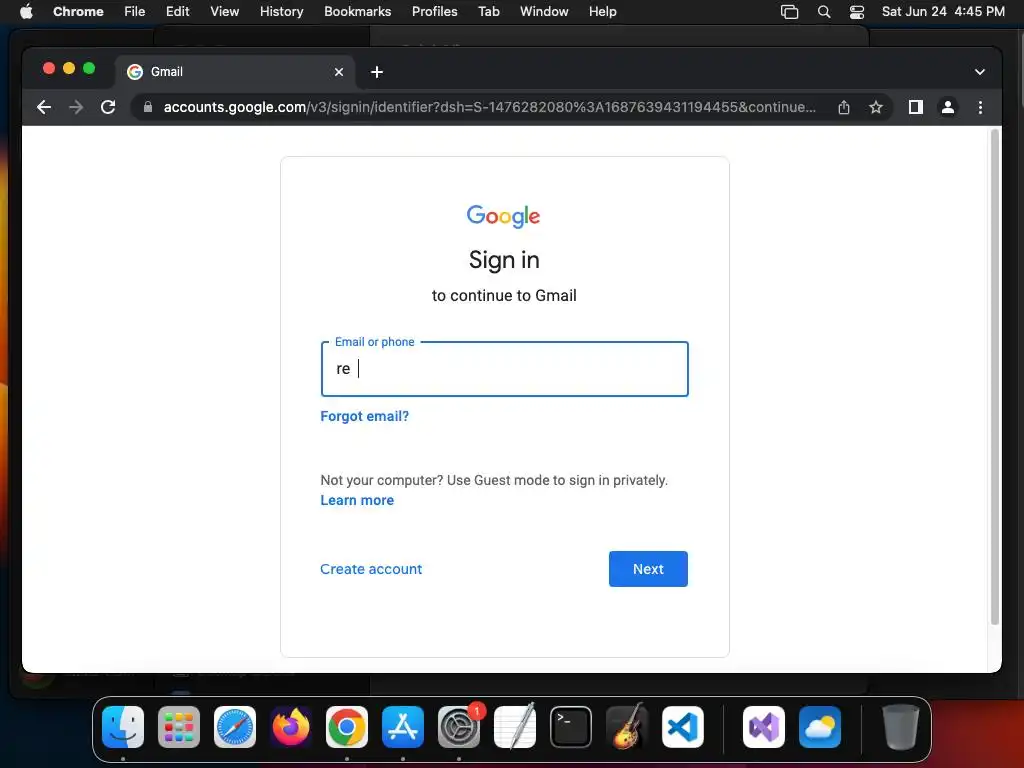Click the yellow minimize window button
The image size is (1024, 768).
[69, 68]
